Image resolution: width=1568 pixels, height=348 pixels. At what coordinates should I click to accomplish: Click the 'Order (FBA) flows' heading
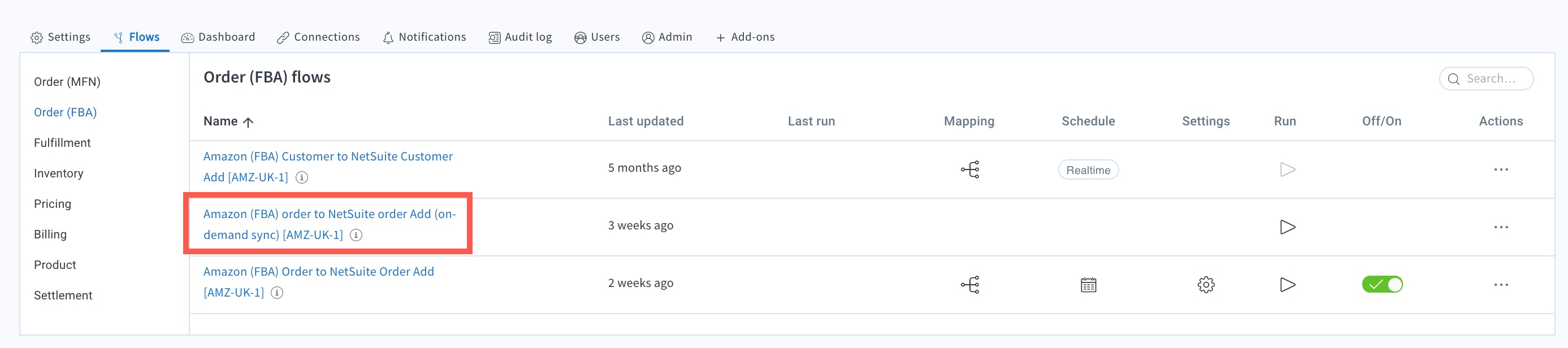coord(267,77)
